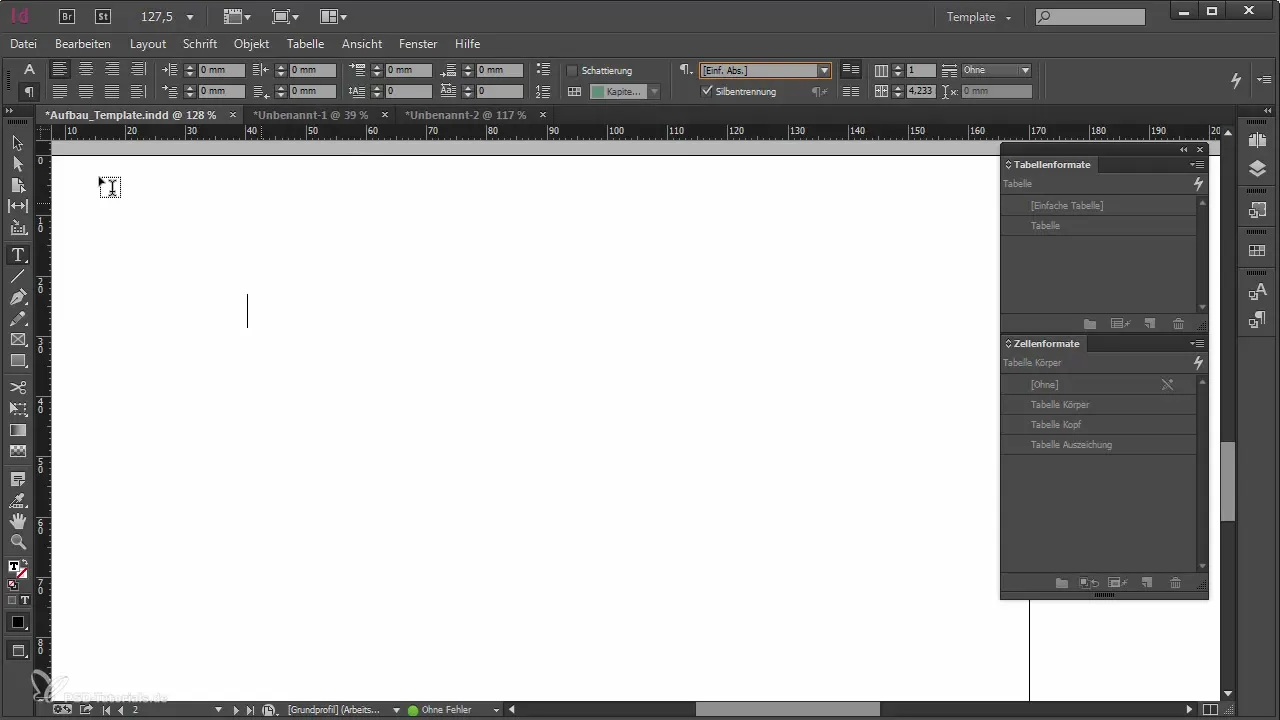Switch to character formatting controls (A)
The height and width of the screenshot is (720, 1280).
pos(29,69)
